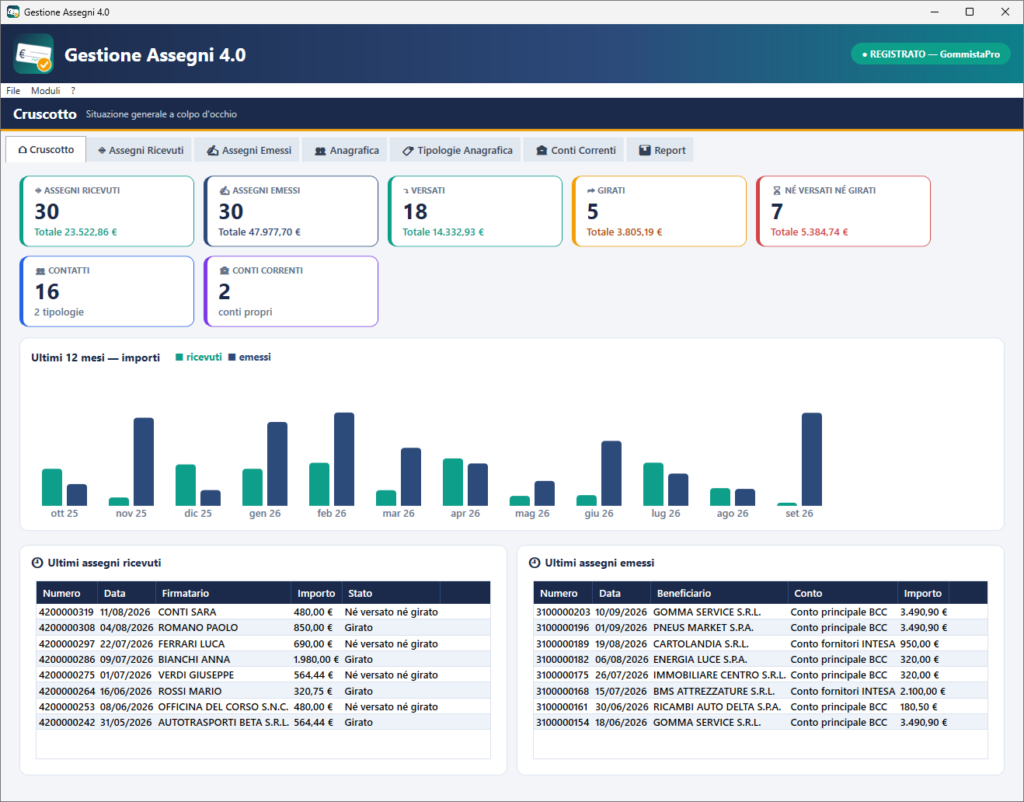Click the icon on the Assegni ricevuti card

pos(39,191)
